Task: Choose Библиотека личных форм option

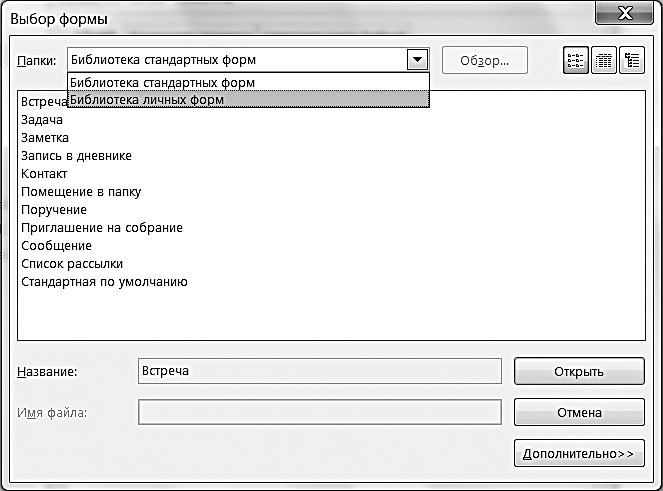Action: coord(248,99)
